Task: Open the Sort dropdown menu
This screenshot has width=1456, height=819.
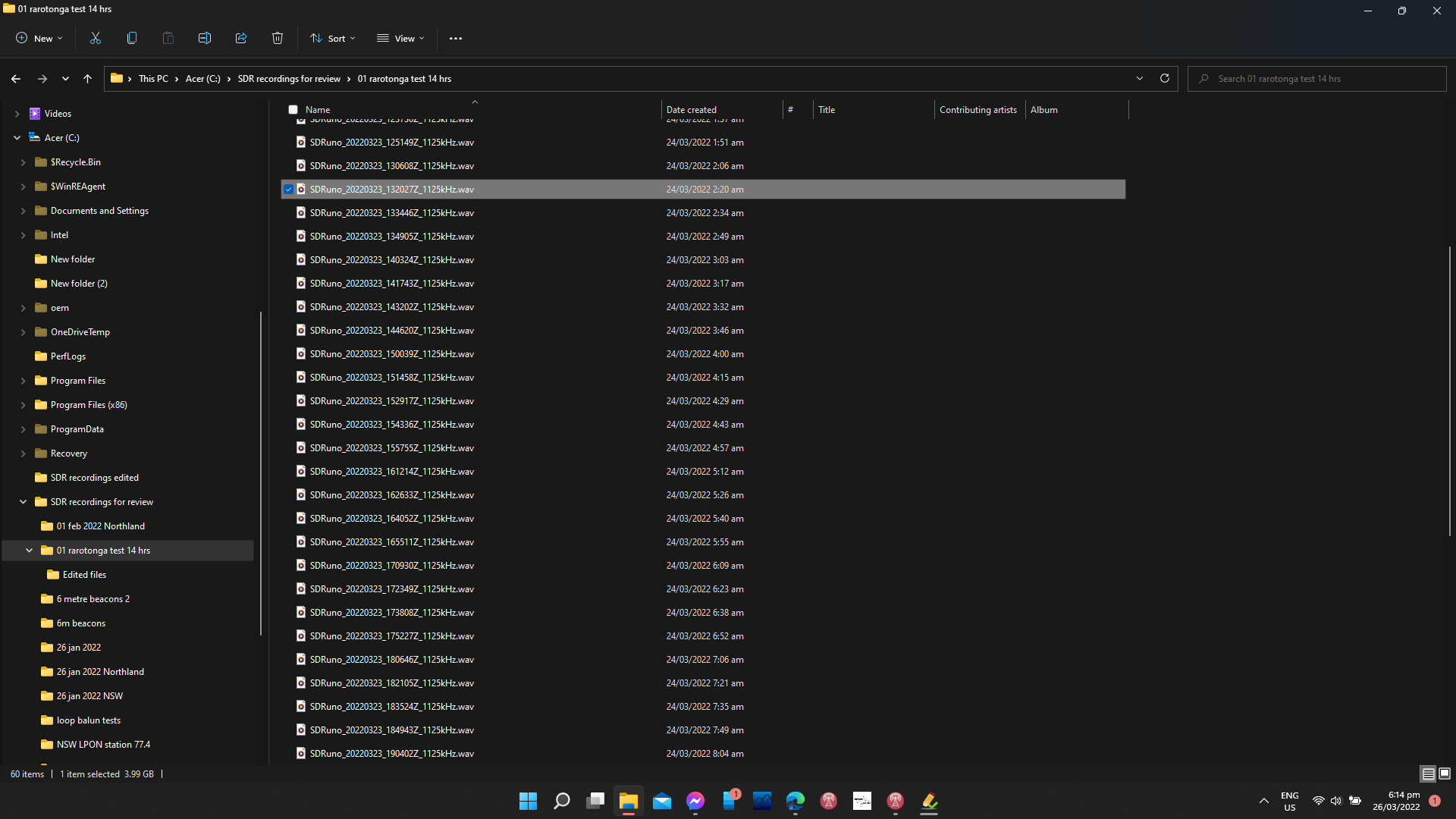Action: [332, 38]
